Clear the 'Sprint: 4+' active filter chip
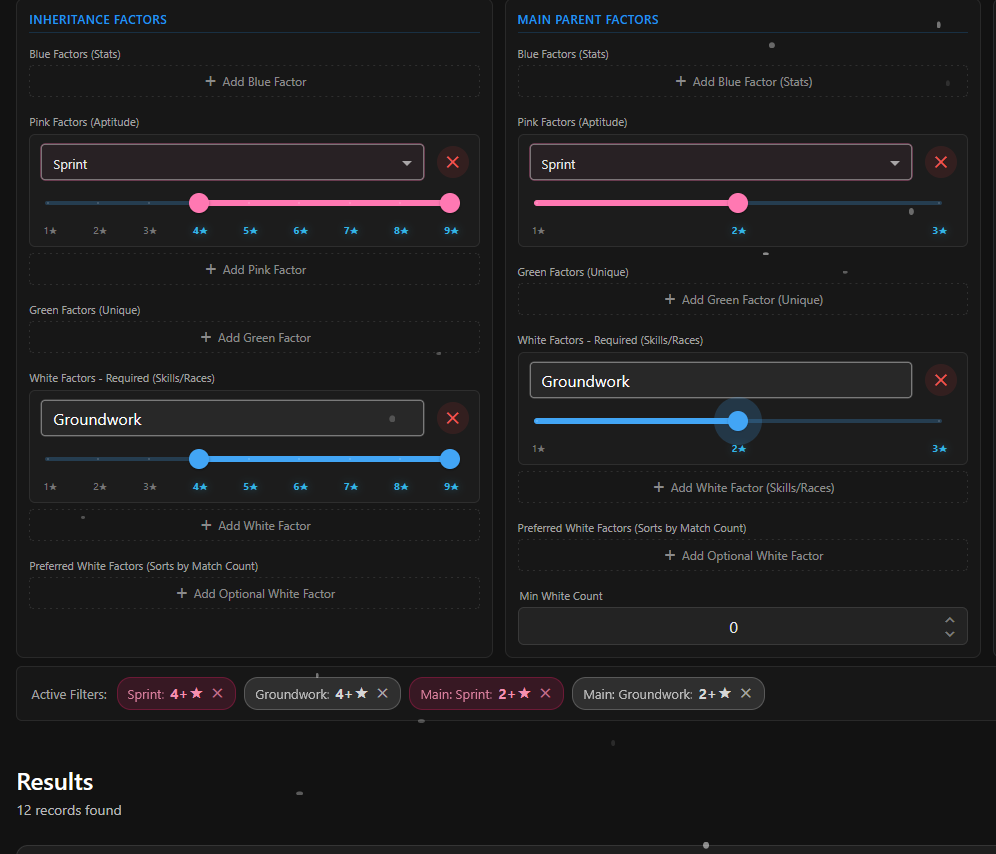The image size is (996, 854). pyautogui.click(x=217, y=693)
